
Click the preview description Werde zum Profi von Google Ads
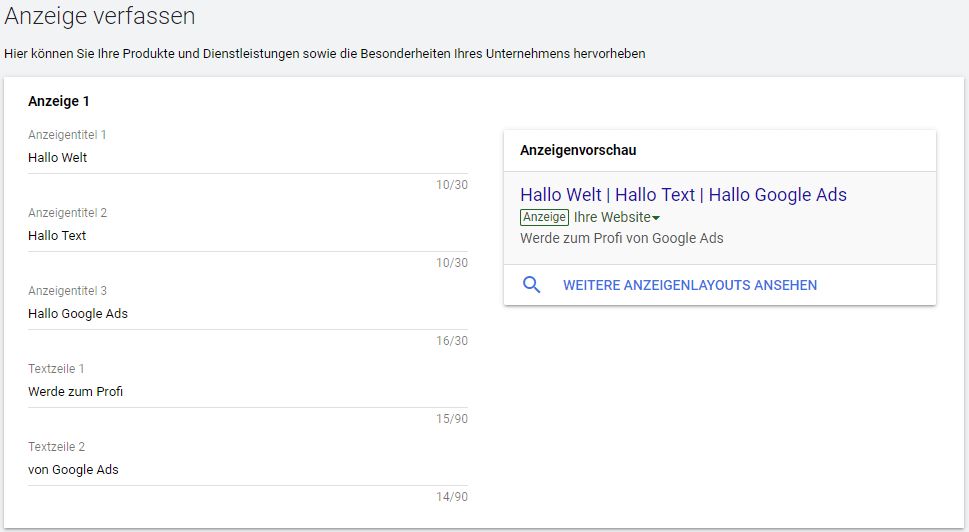pos(621,238)
